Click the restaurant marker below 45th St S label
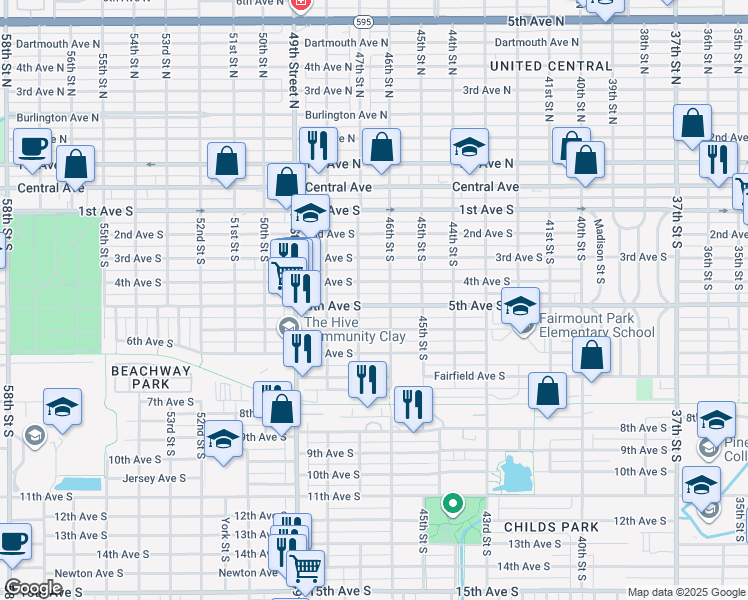 point(414,407)
